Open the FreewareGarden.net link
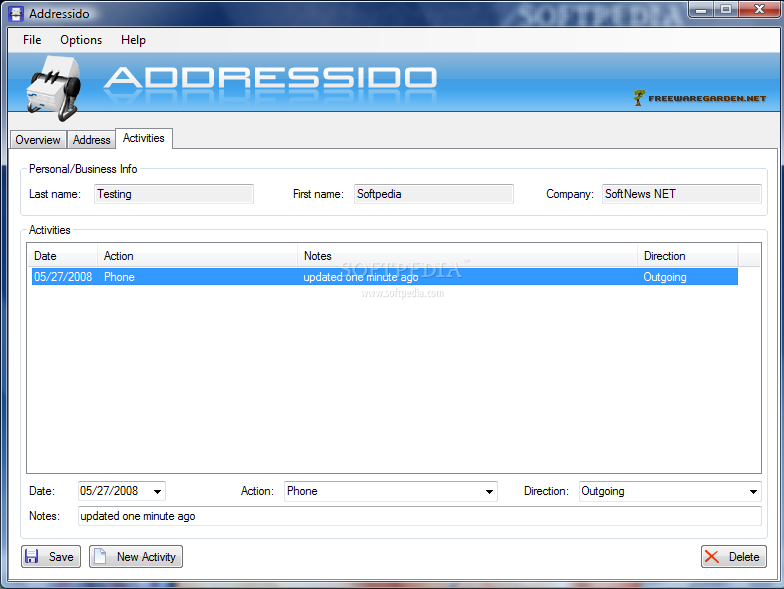Viewport: 784px width, 589px height. tap(707, 98)
